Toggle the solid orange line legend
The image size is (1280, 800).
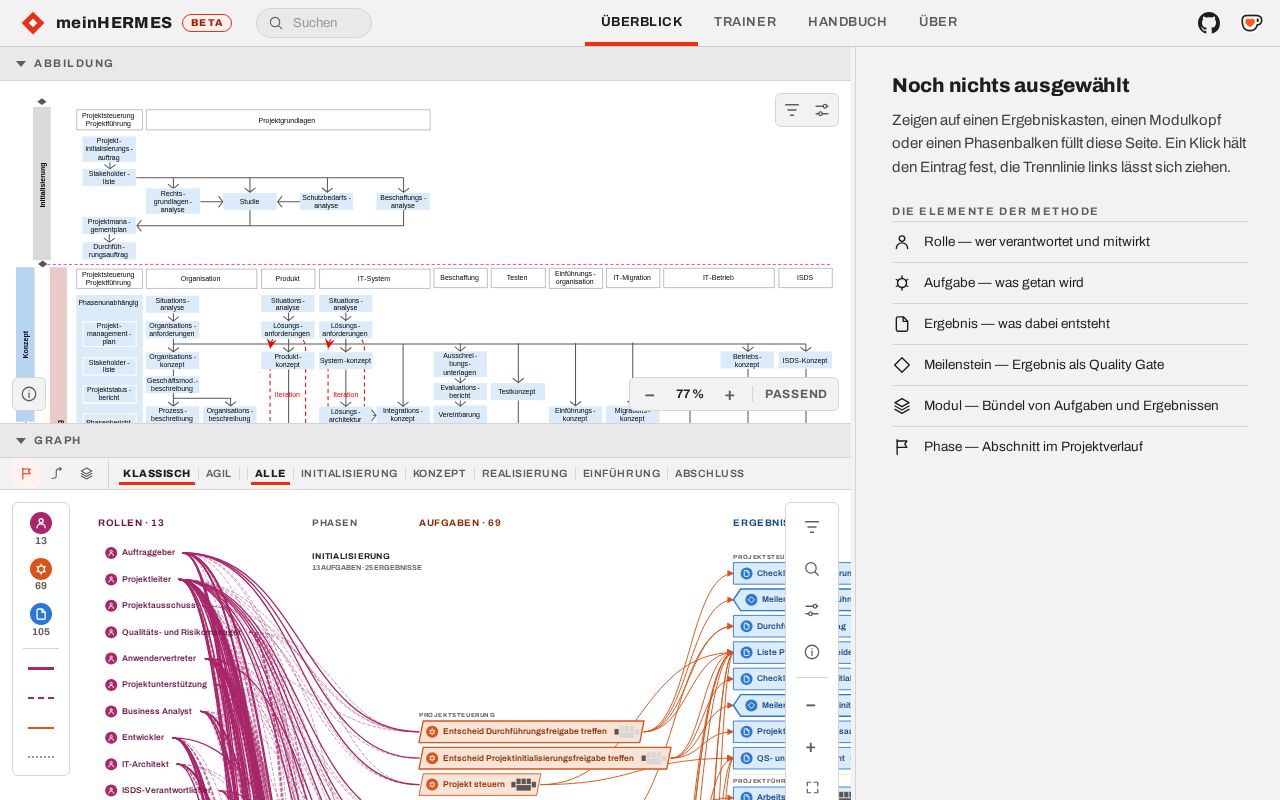[x=41, y=728]
